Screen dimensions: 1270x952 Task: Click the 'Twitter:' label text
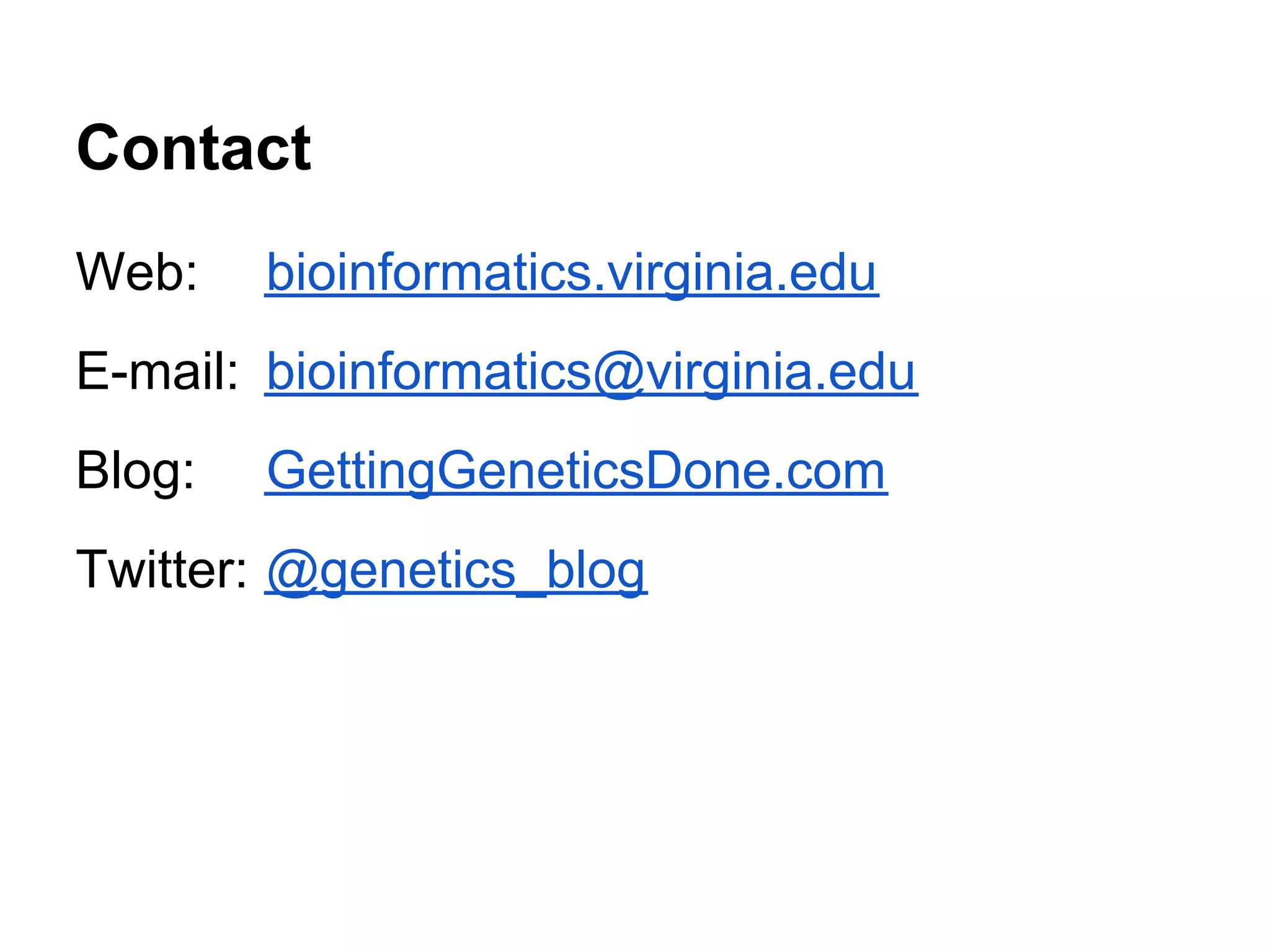[x=161, y=570]
